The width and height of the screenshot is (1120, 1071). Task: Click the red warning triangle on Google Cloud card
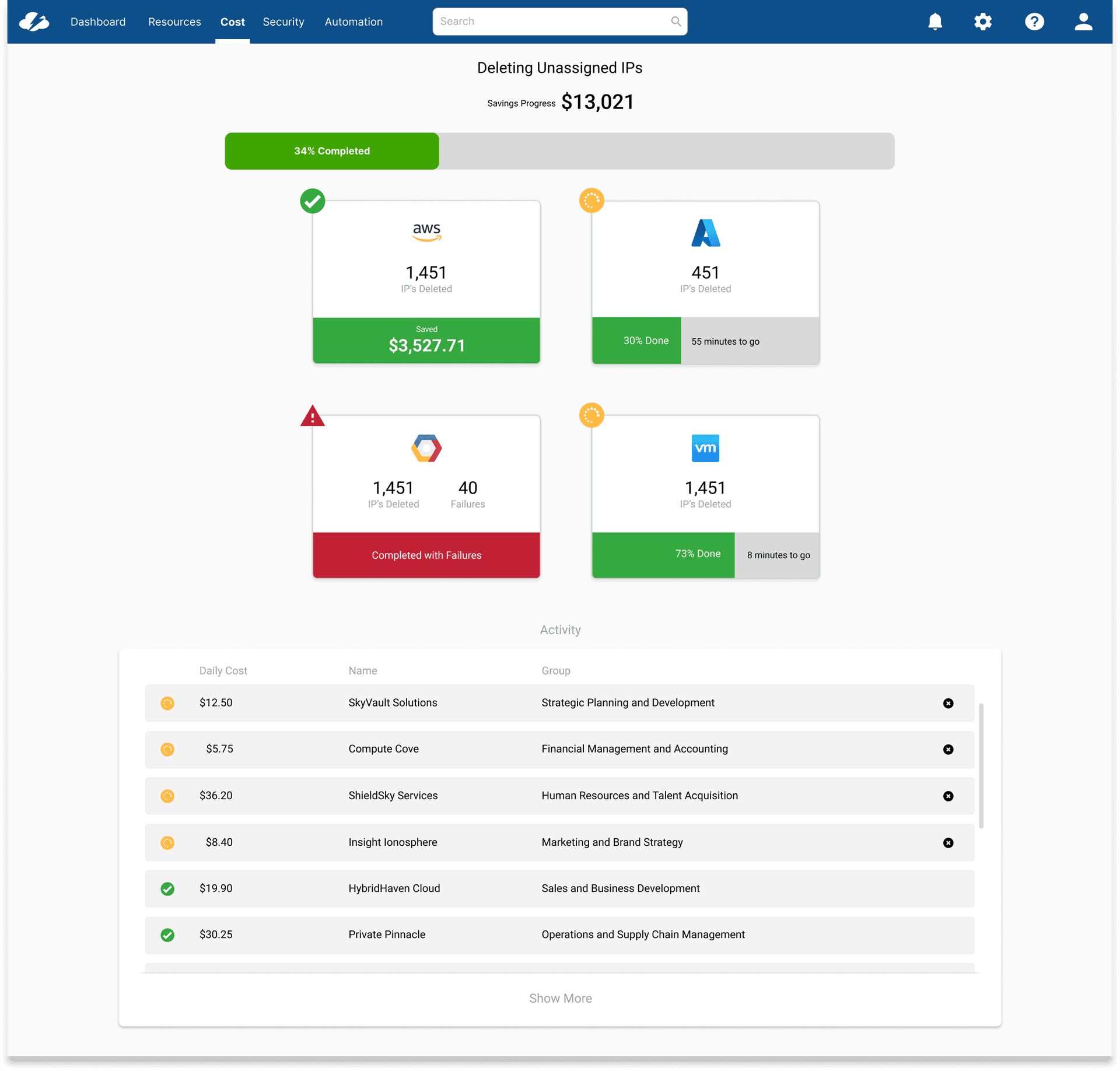(x=313, y=415)
